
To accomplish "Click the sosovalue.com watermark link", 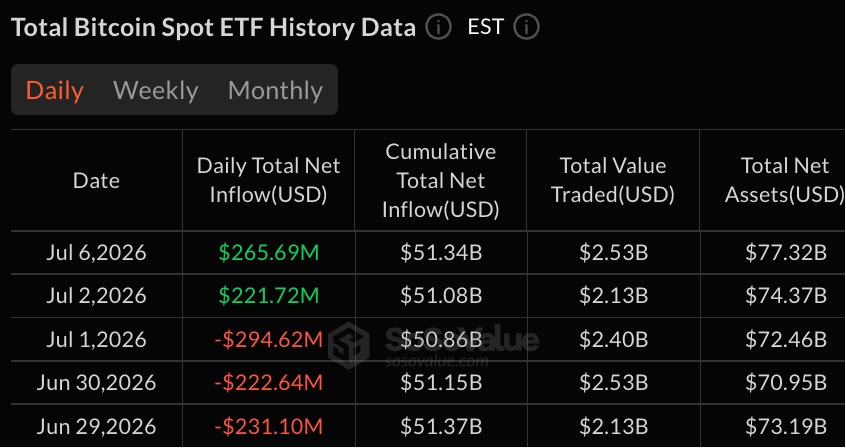I will [437, 361].
